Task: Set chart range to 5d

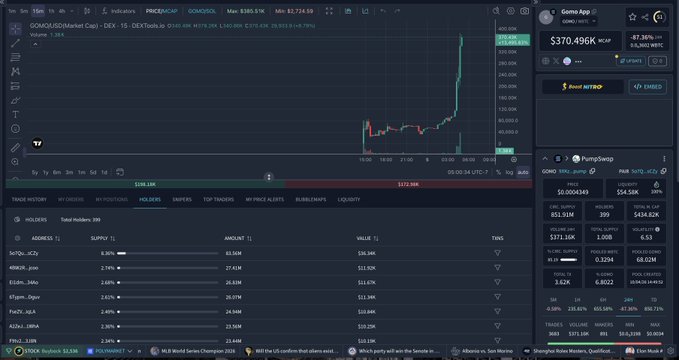Action: coord(93,172)
